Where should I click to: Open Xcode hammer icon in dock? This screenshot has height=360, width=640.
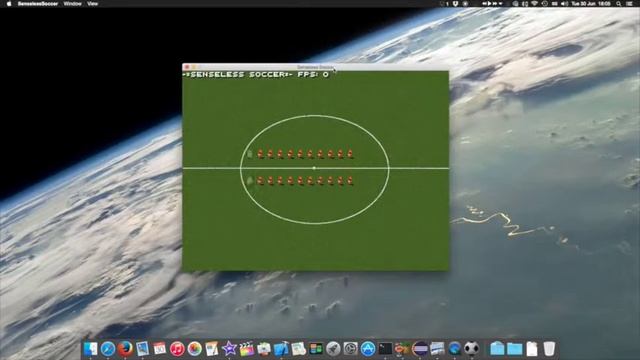(x=281, y=349)
